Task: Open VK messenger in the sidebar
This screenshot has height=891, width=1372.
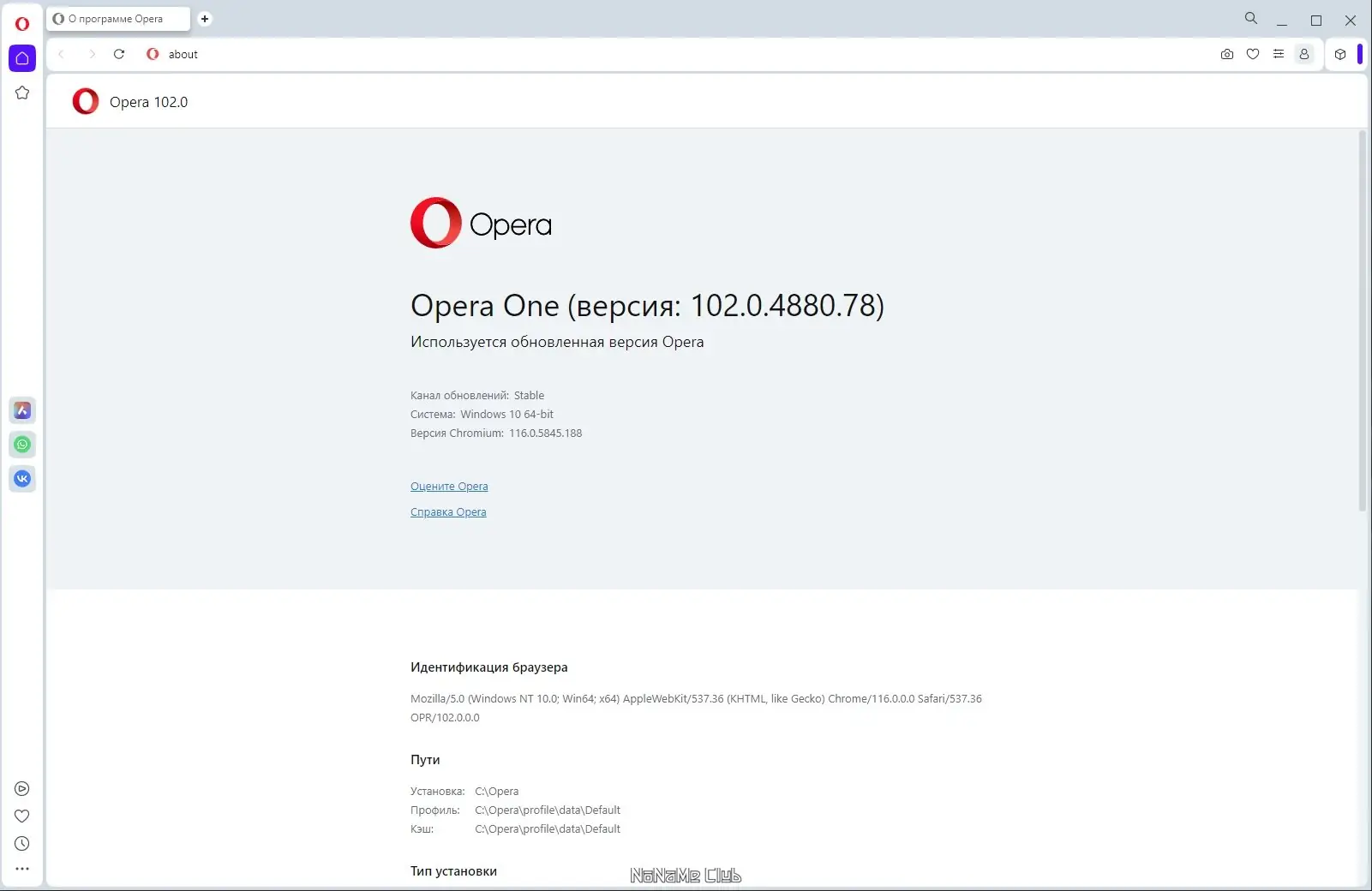Action: [x=22, y=479]
